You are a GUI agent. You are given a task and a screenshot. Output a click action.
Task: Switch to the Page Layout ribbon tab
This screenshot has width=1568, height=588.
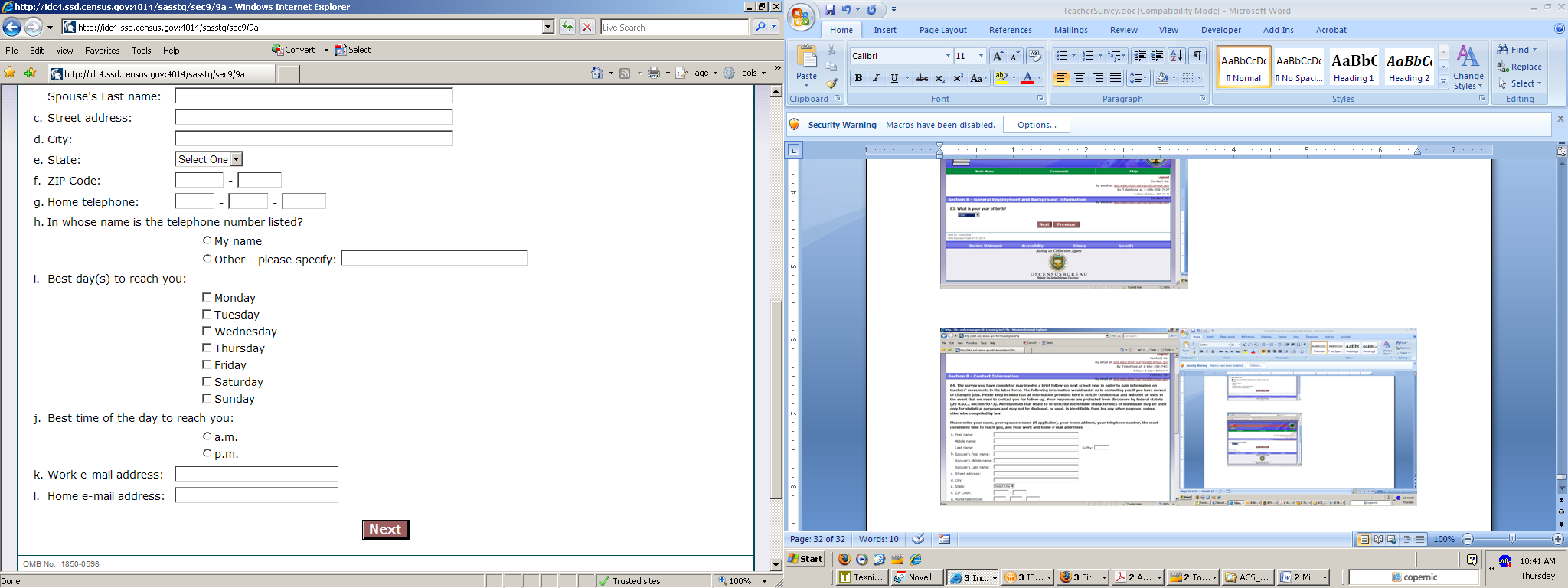(x=942, y=30)
